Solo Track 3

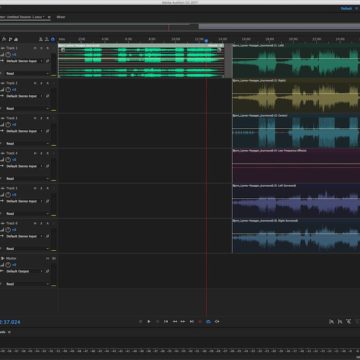tap(41, 118)
